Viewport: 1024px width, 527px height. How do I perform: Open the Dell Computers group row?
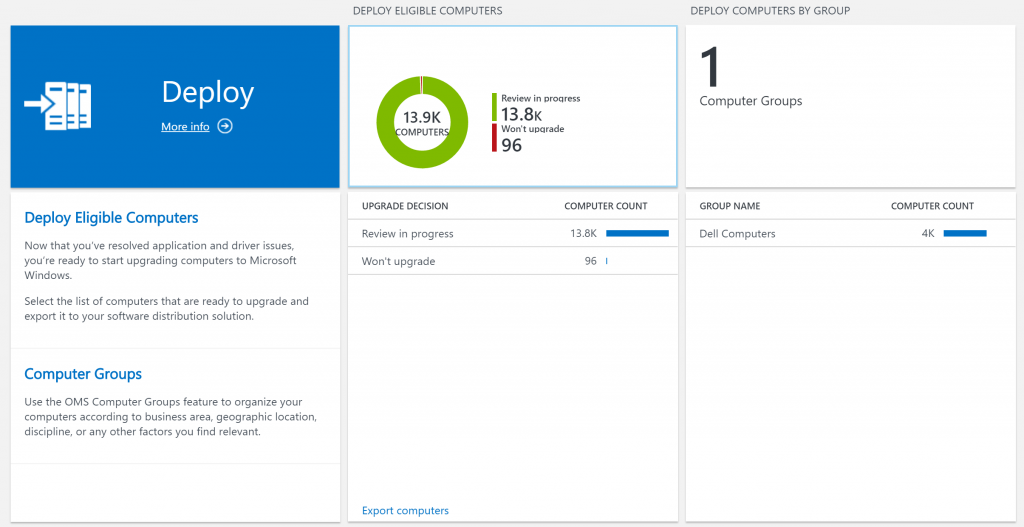(738, 234)
